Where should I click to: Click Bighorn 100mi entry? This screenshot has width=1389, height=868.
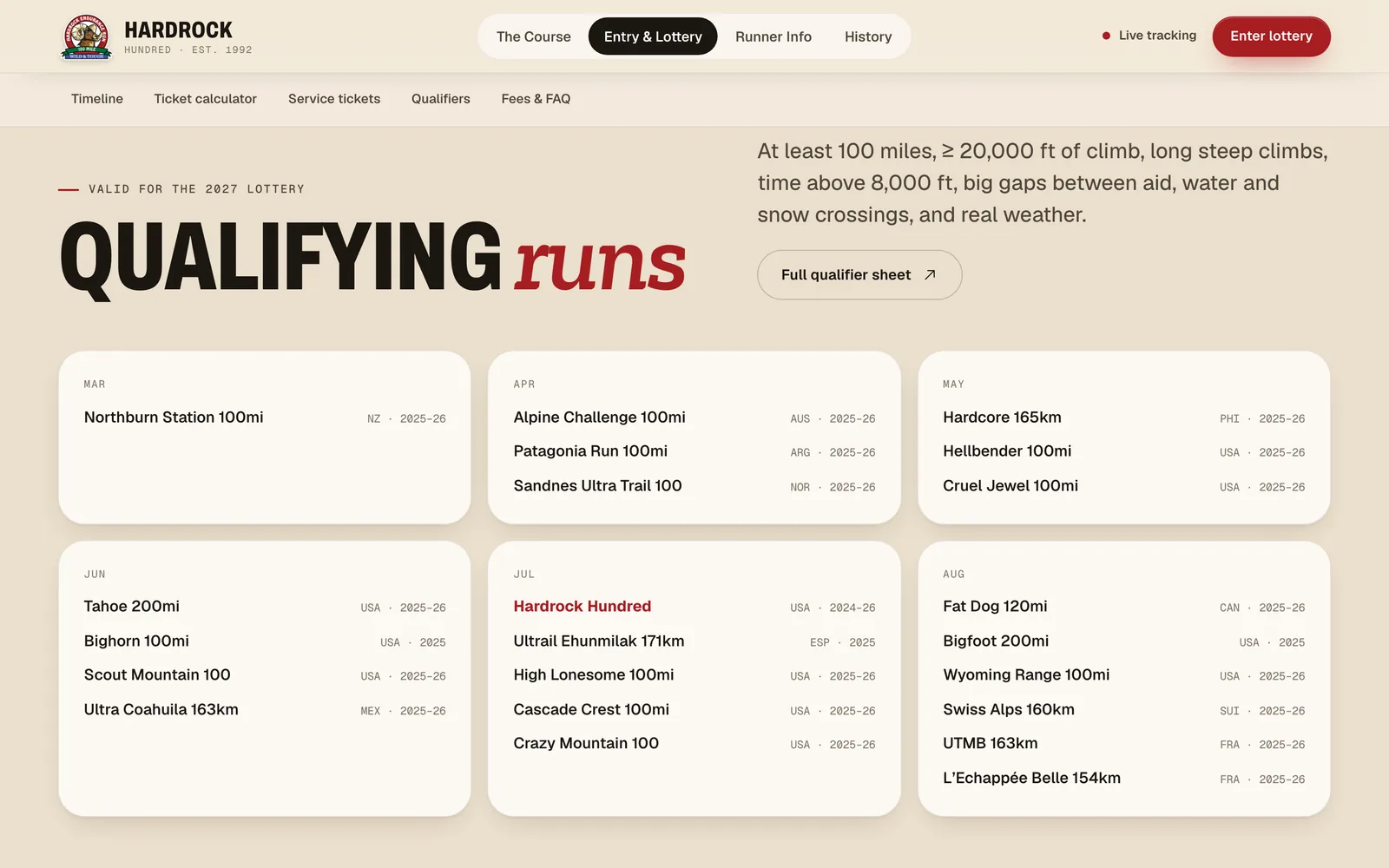point(265,641)
